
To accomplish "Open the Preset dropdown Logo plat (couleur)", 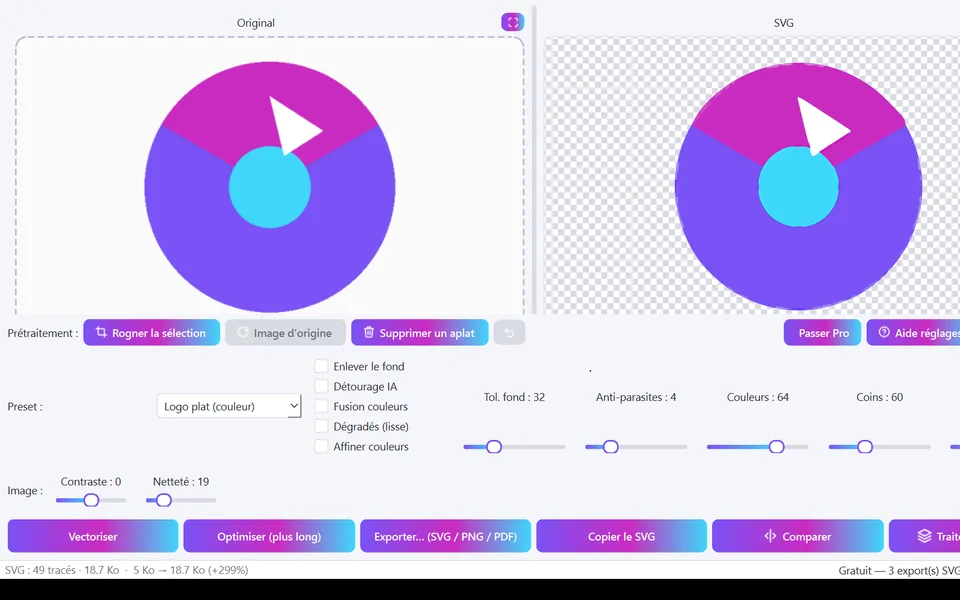I will (229, 406).
